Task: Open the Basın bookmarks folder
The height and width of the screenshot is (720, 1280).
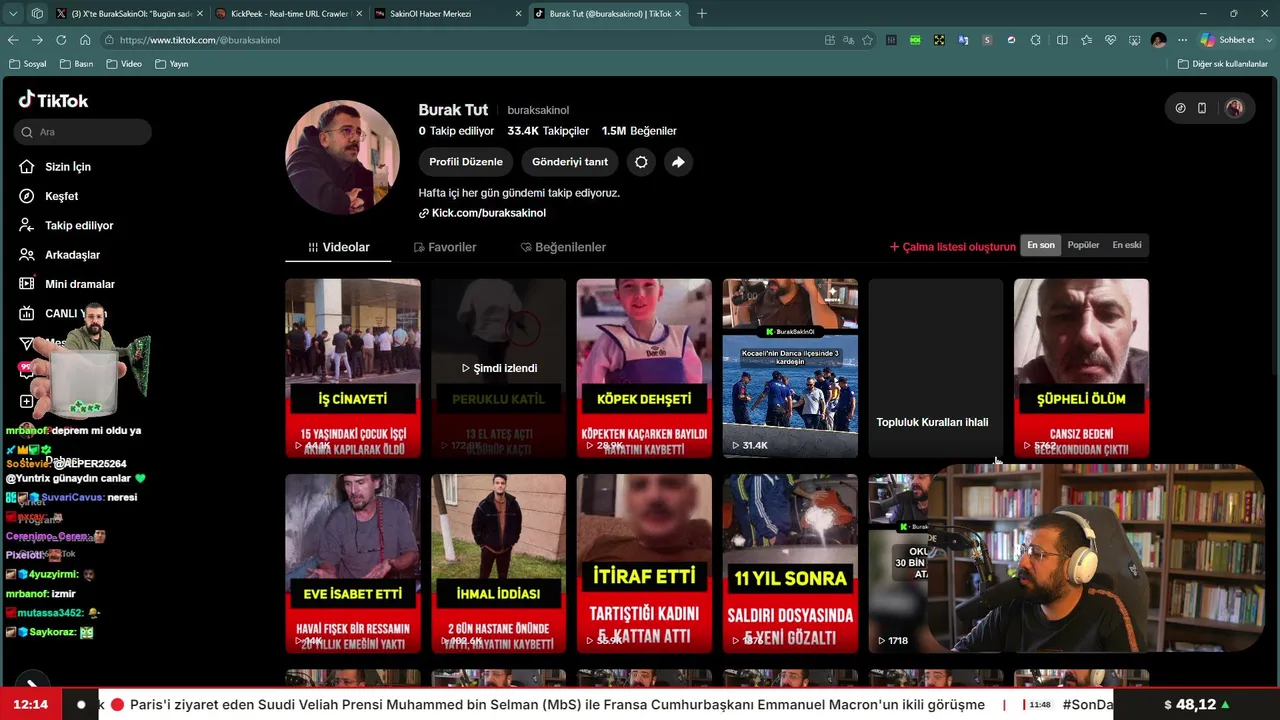Action: tap(76, 64)
